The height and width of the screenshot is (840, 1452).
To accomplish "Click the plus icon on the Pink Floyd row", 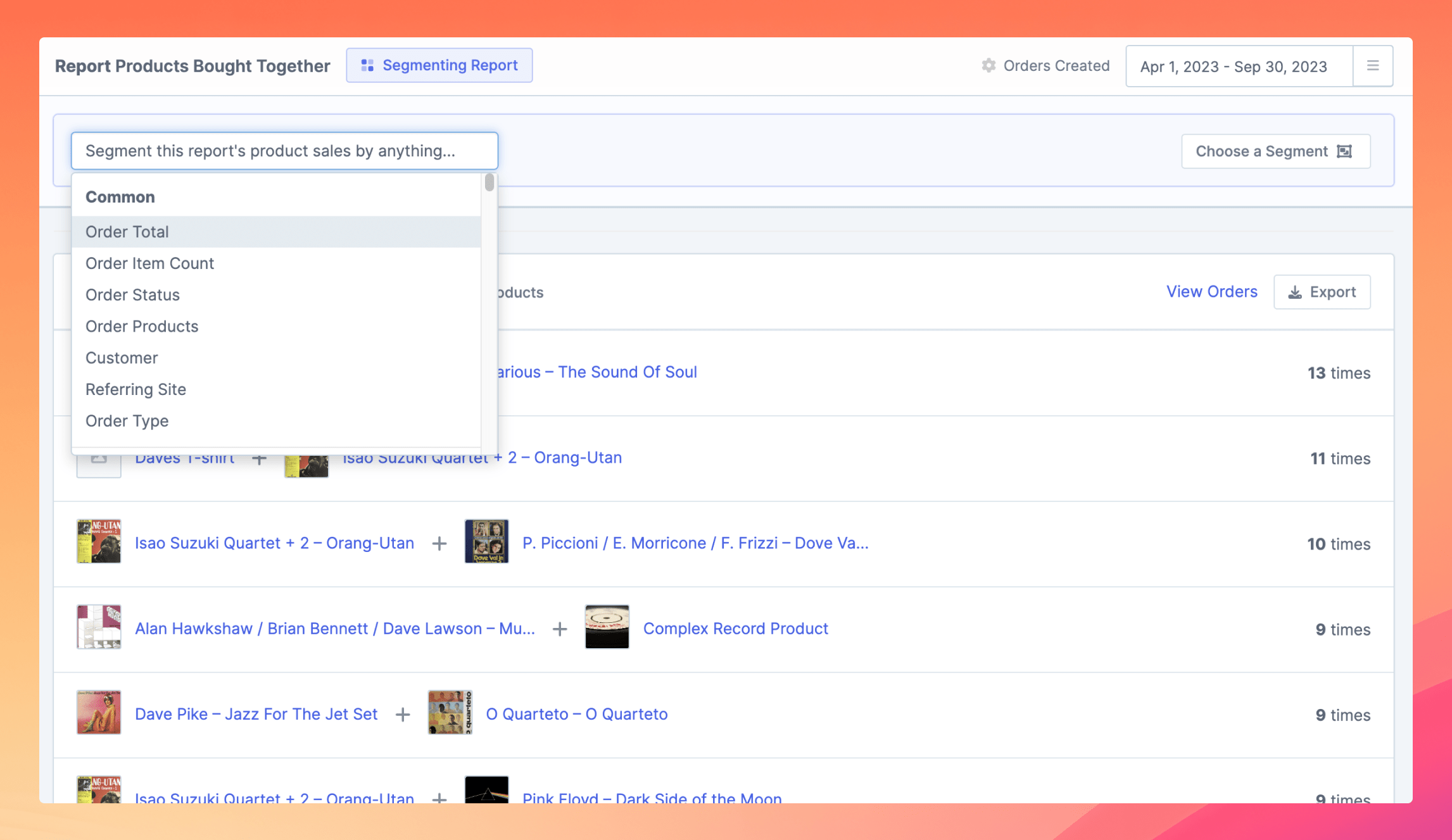I will pos(439,798).
